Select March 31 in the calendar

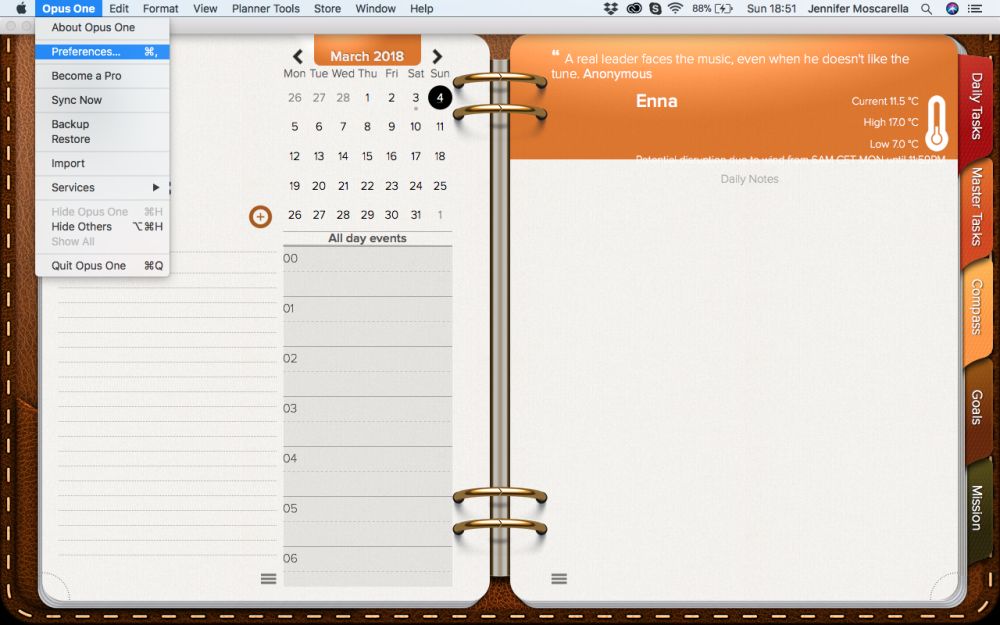coord(416,215)
